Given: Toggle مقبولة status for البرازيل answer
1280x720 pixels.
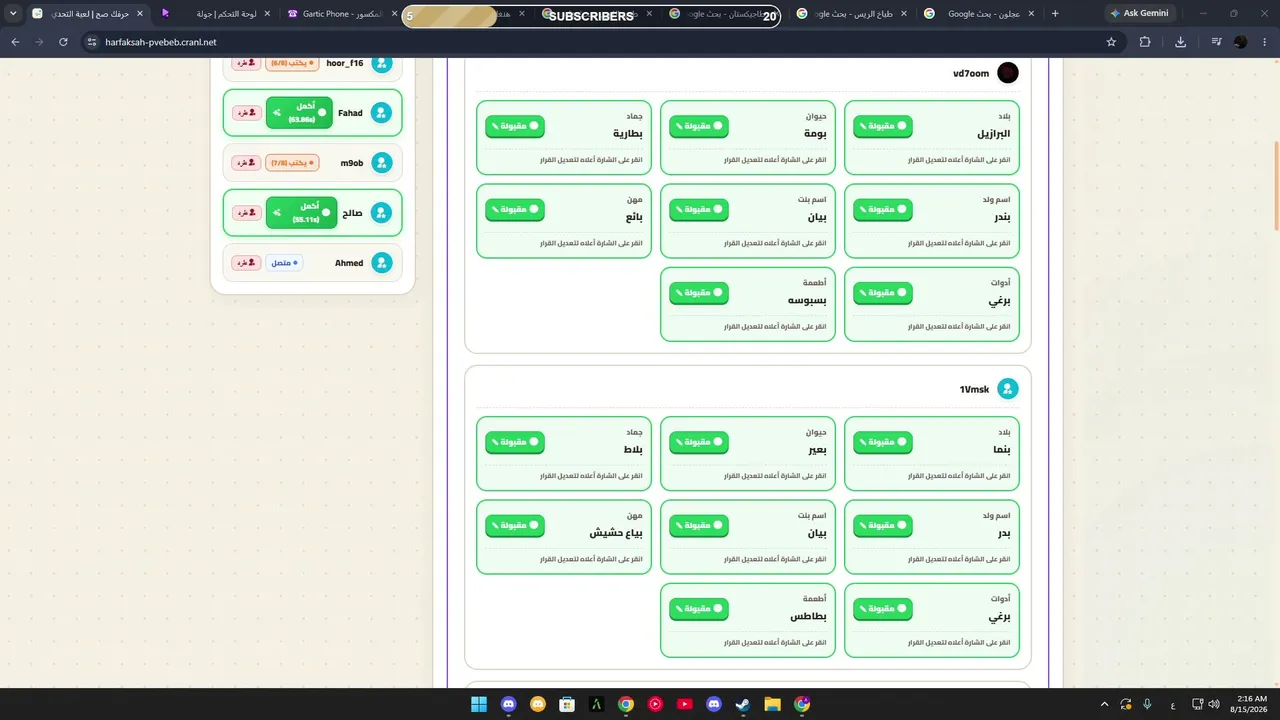Looking at the screenshot, I should (883, 126).
